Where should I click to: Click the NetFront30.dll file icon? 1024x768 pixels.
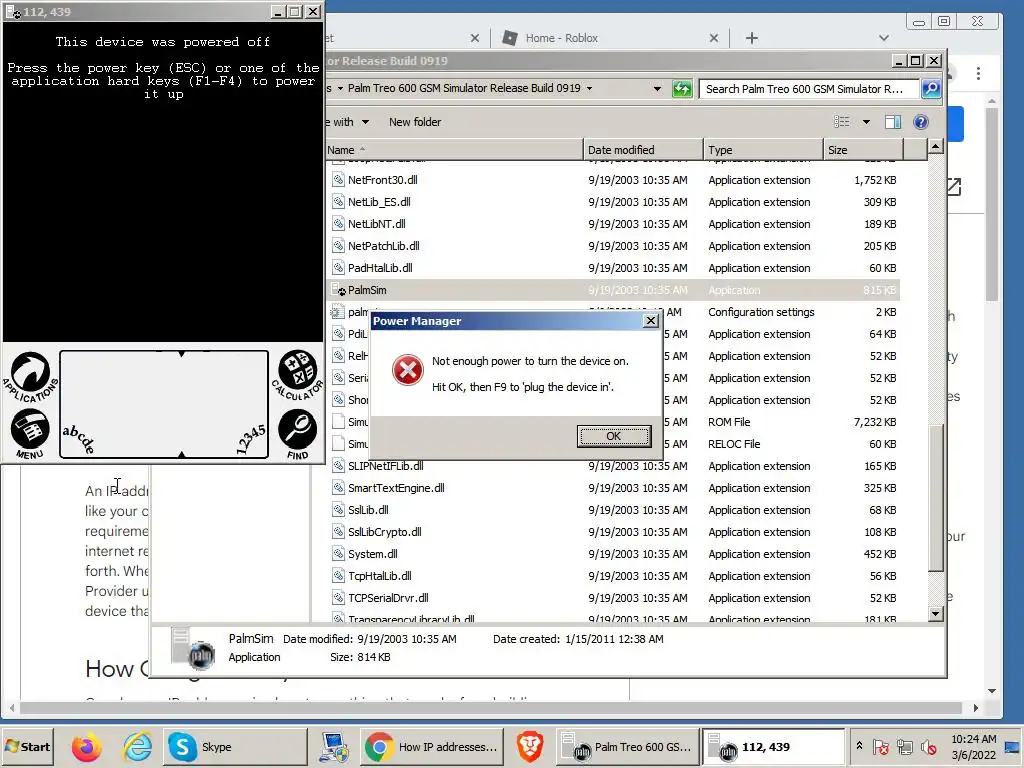click(338, 180)
